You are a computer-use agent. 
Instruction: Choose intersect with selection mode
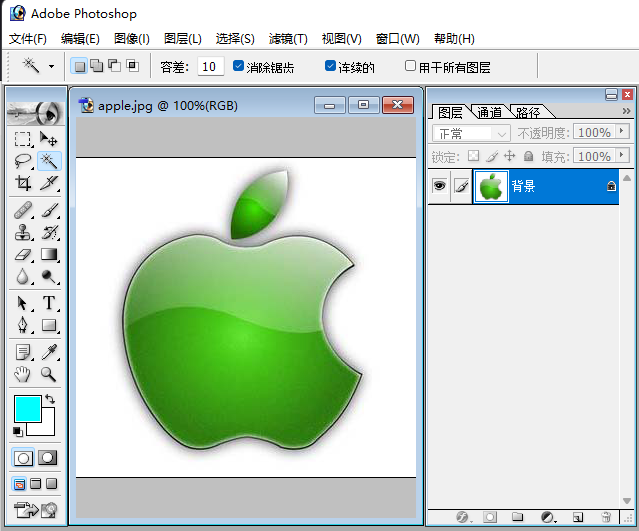132,66
